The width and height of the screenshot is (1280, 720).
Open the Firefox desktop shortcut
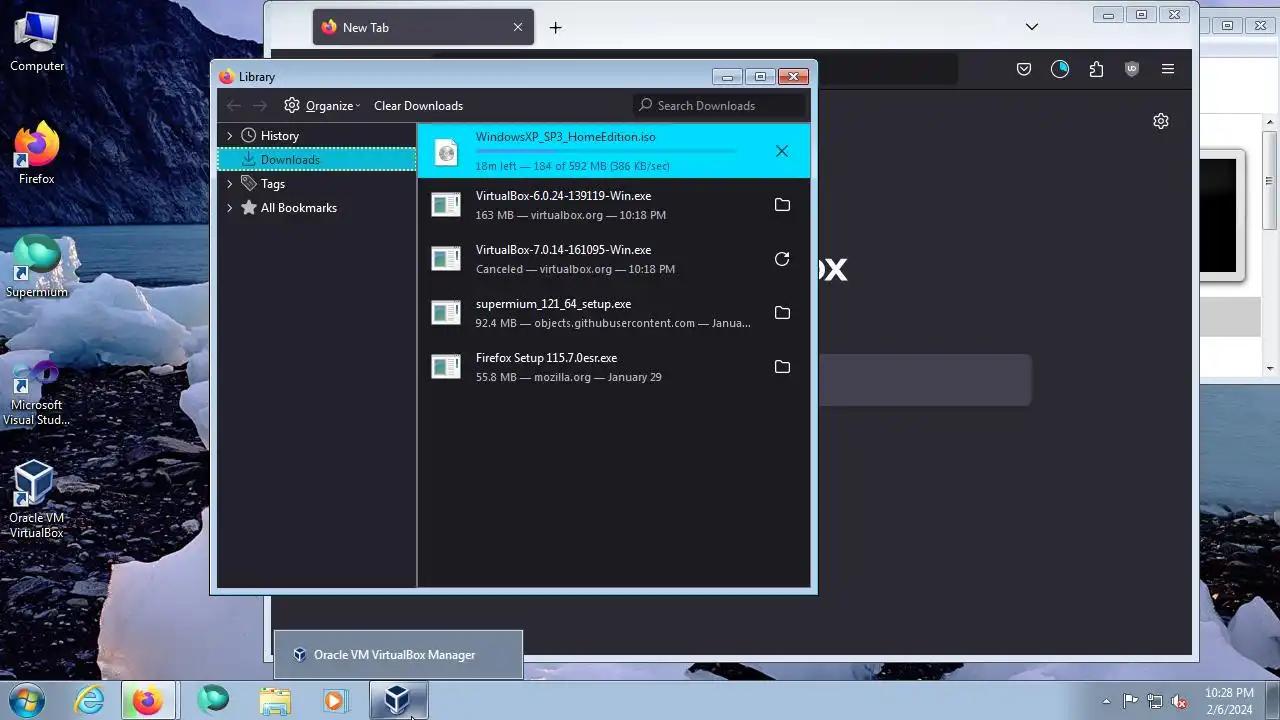(x=37, y=154)
